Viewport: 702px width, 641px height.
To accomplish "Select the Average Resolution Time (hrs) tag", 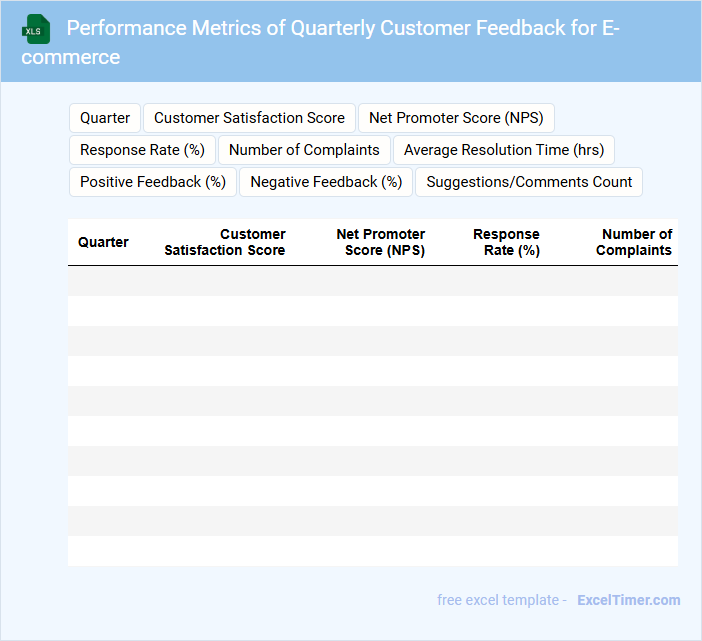I will tap(504, 150).
